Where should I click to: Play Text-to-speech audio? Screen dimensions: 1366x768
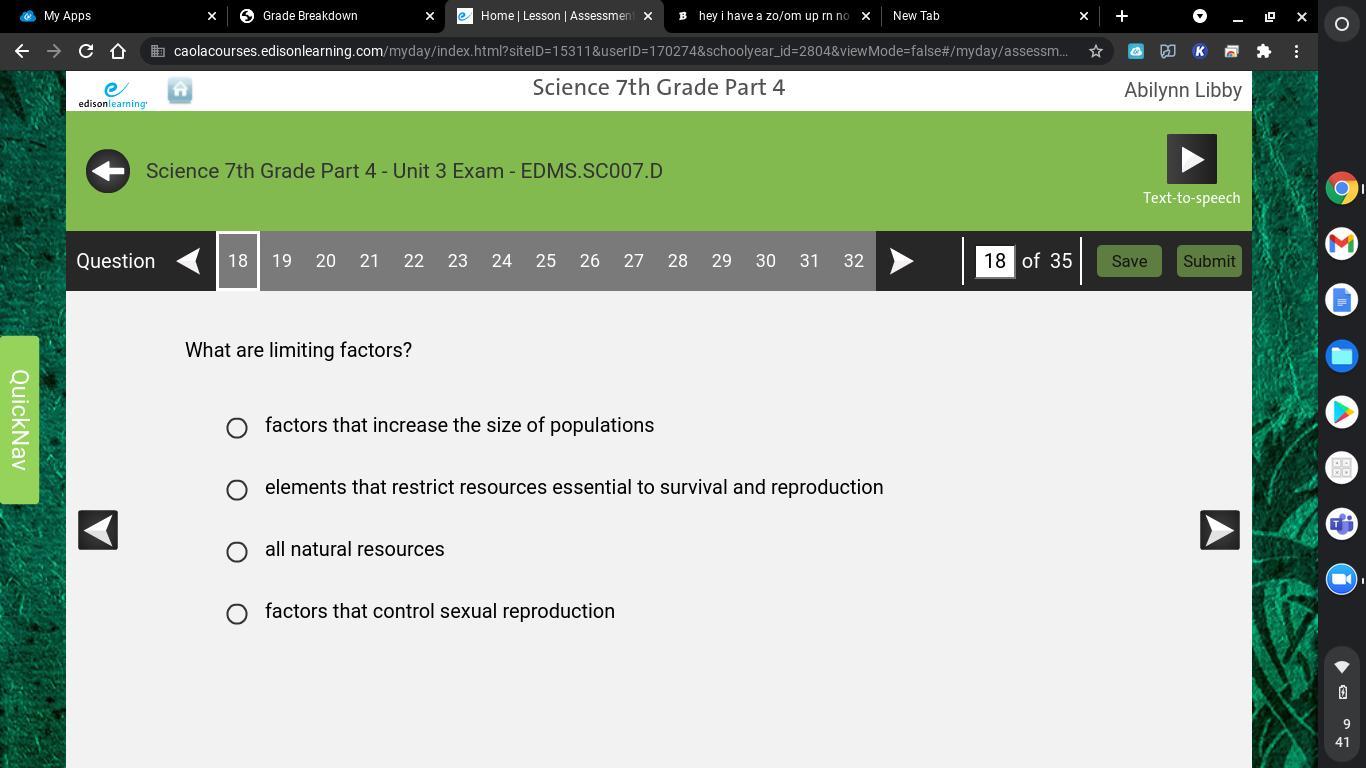click(x=1191, y=159)
